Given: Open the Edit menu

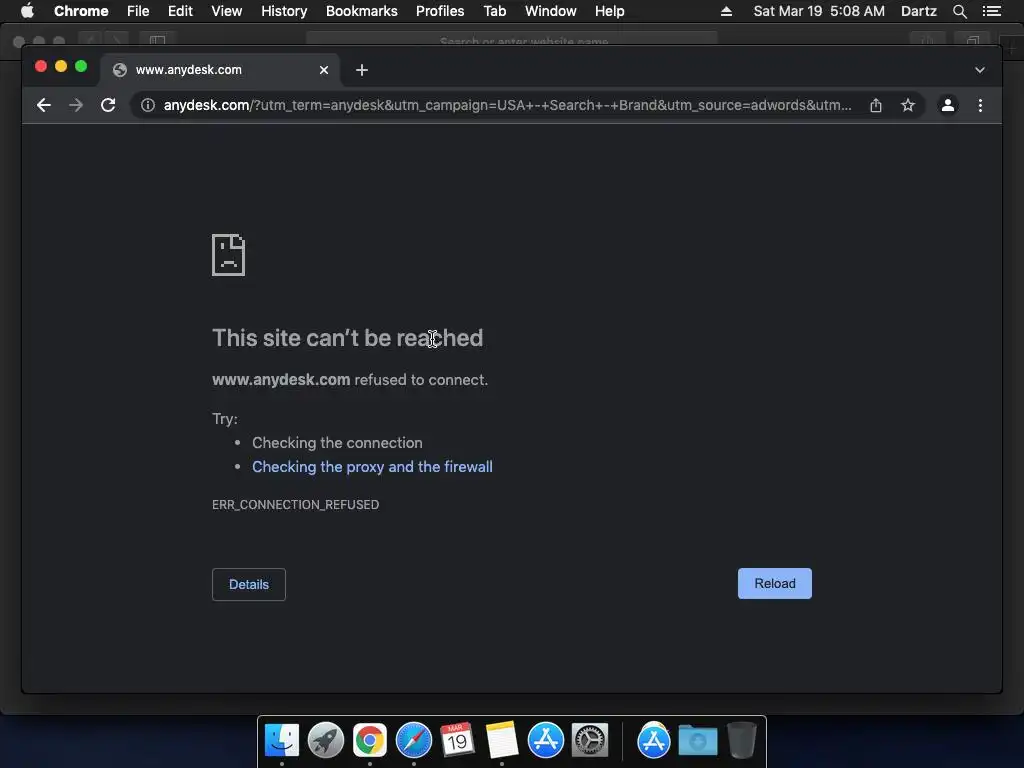Looking at the screenshot, I should click(180, 11).
